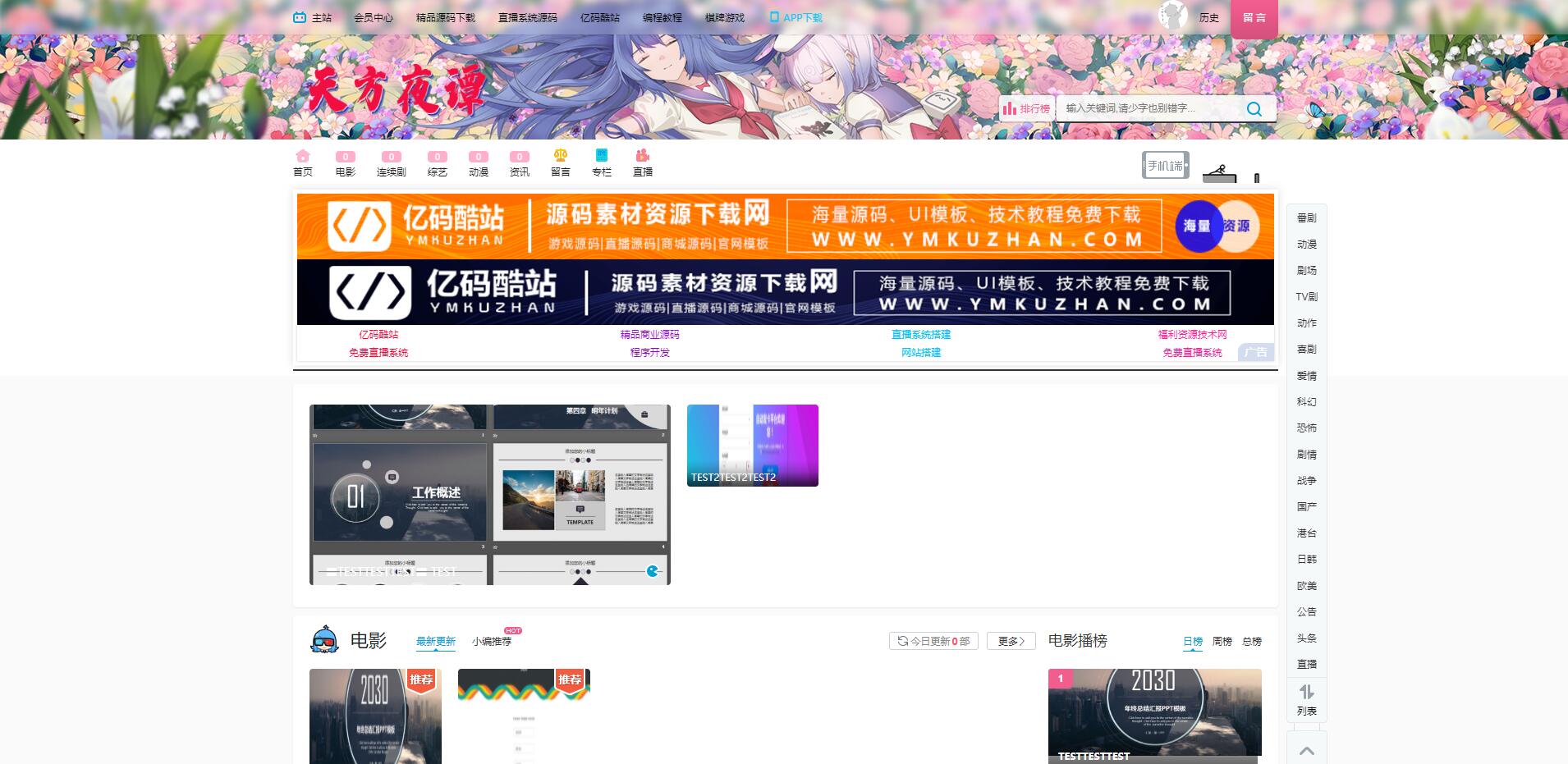Viewport: 1568px width, 764px height.
Task: Switch to 小编推荐 tab
Action: tap(492, 641)
